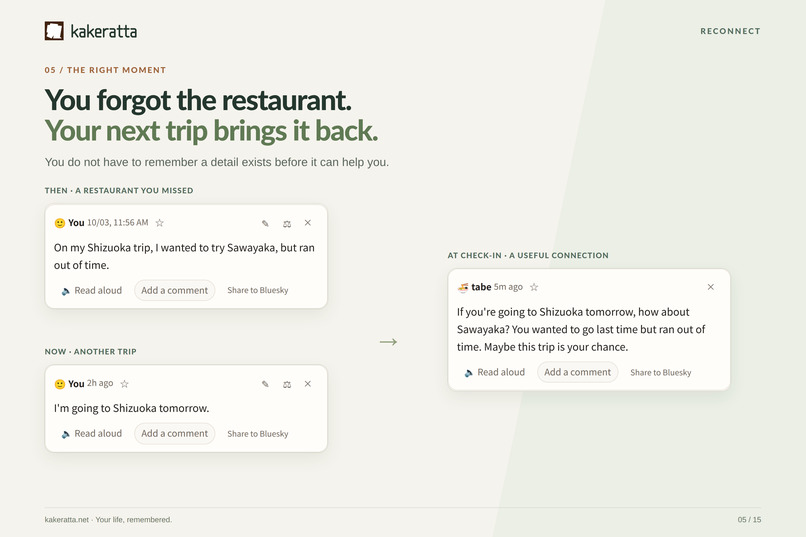The width and height of the screenshot is (806, 537).
Task: Read aloud the 'Shizuoka tomorrow' note
Action: click(91, 434)
